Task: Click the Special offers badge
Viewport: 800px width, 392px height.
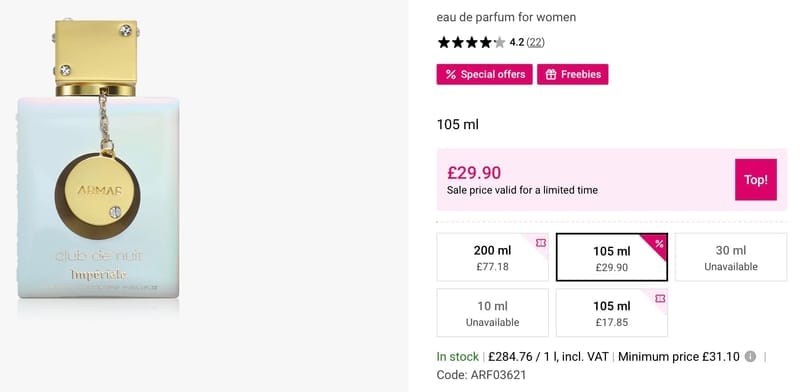Action: pos(484,75)
